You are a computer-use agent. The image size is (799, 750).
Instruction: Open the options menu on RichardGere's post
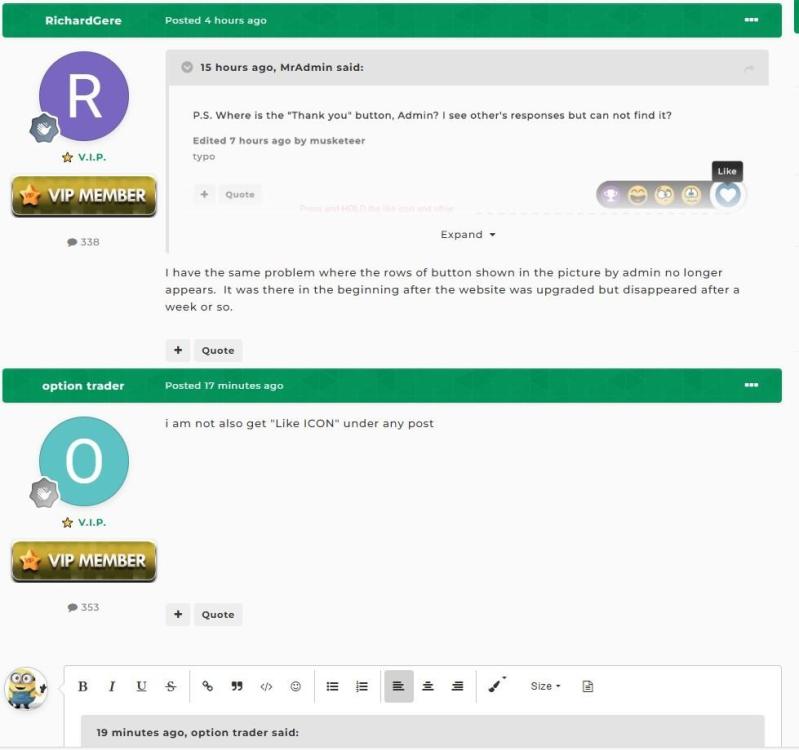click(751, 20)
